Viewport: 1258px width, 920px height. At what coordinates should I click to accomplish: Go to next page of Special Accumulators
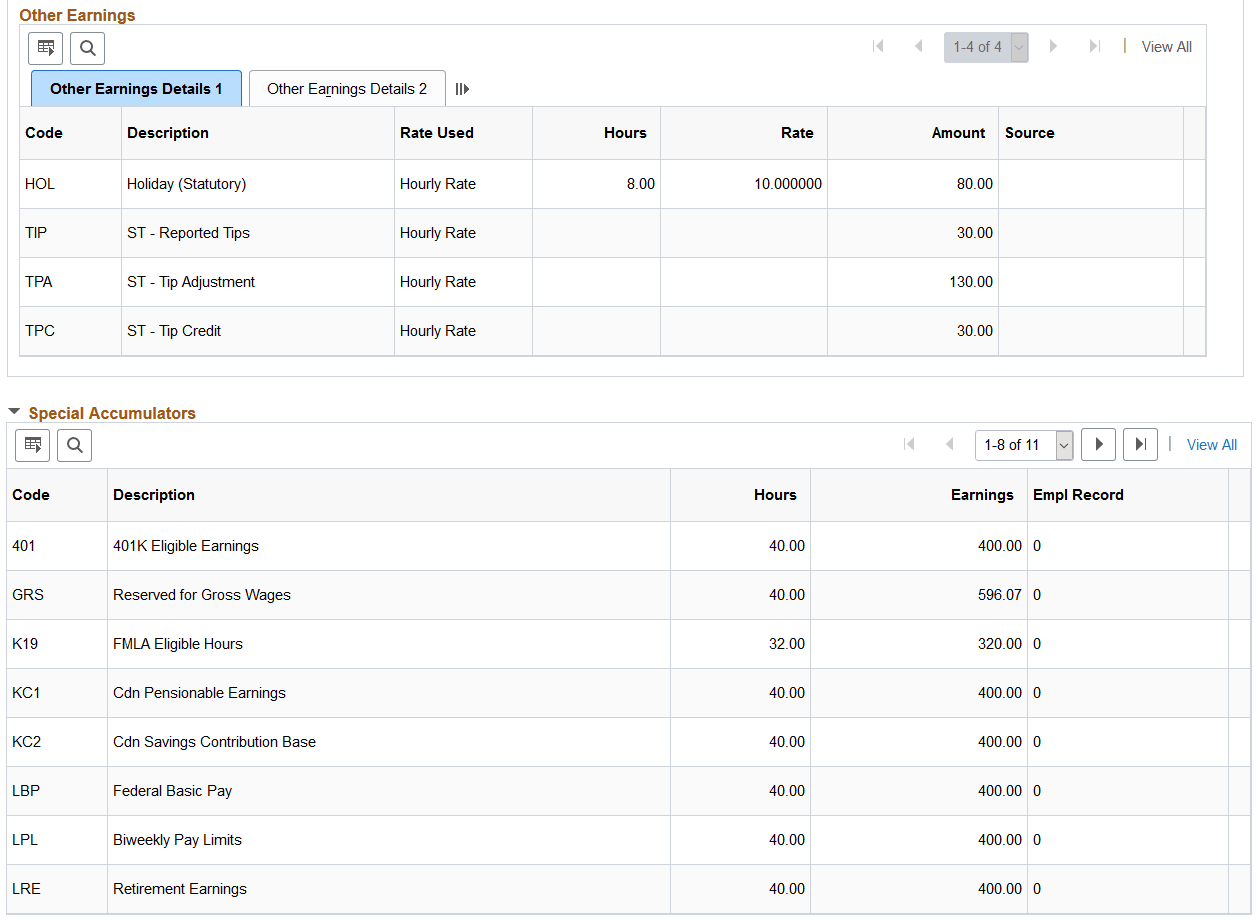click(x=1098, y=444)
